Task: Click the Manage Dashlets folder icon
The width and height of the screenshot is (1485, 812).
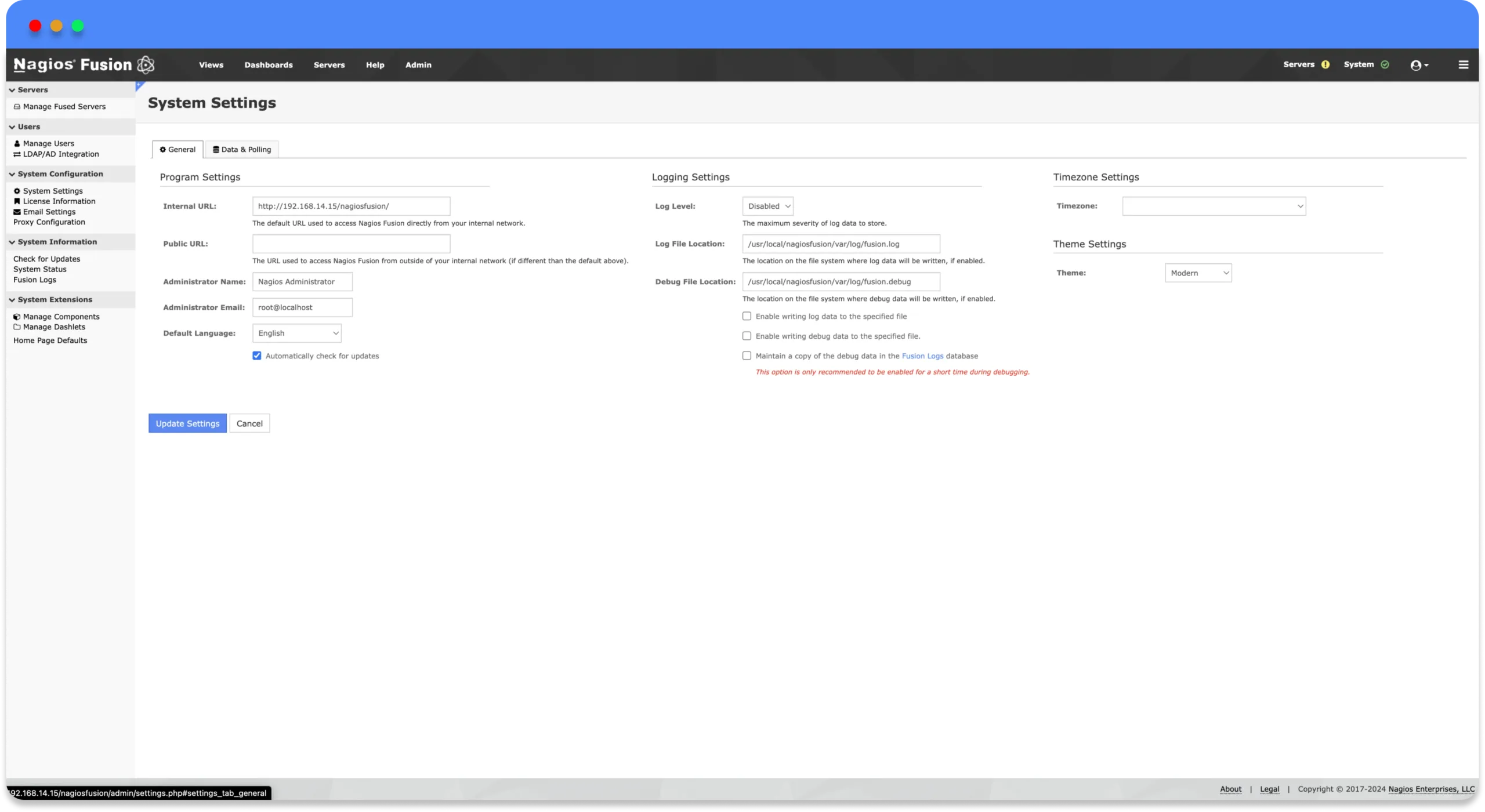Action: click(x=17, y=327)
